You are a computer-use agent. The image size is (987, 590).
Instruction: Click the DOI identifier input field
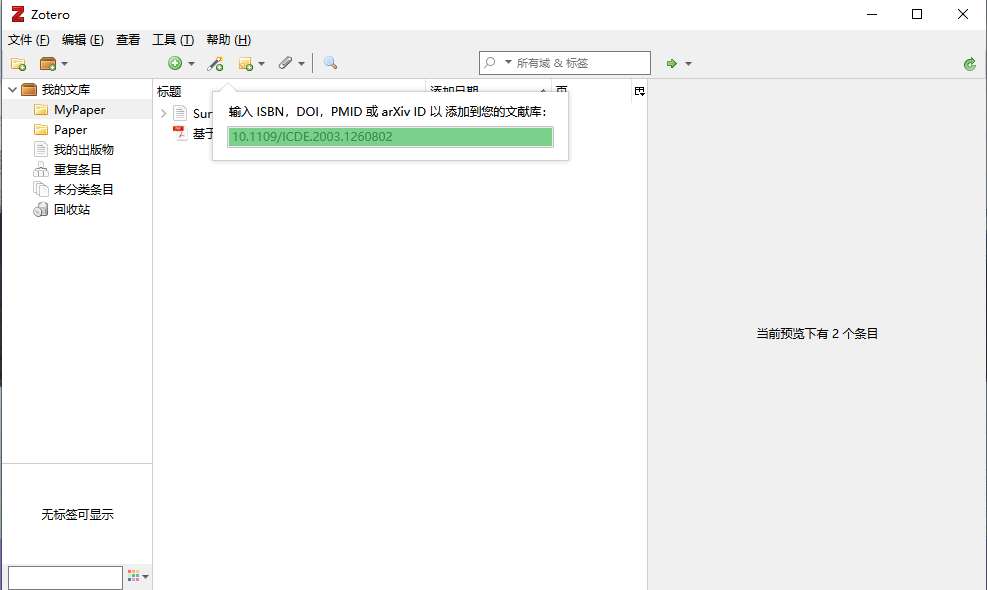390,137
